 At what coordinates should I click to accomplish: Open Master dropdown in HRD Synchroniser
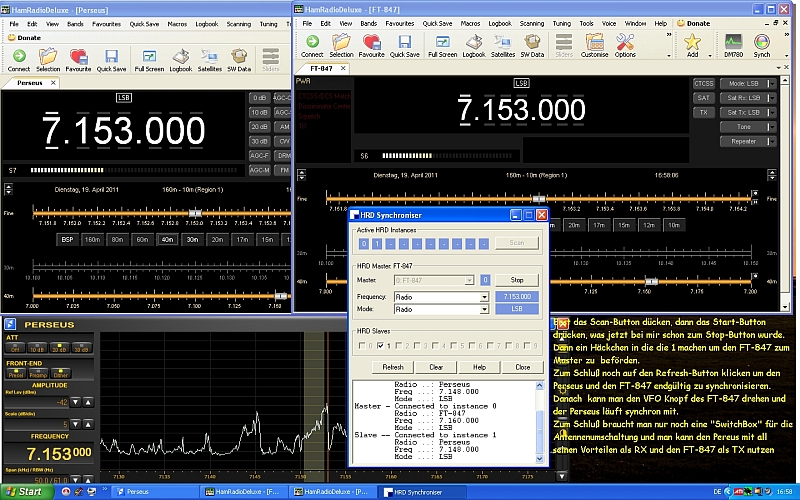(x=469, y=280)
